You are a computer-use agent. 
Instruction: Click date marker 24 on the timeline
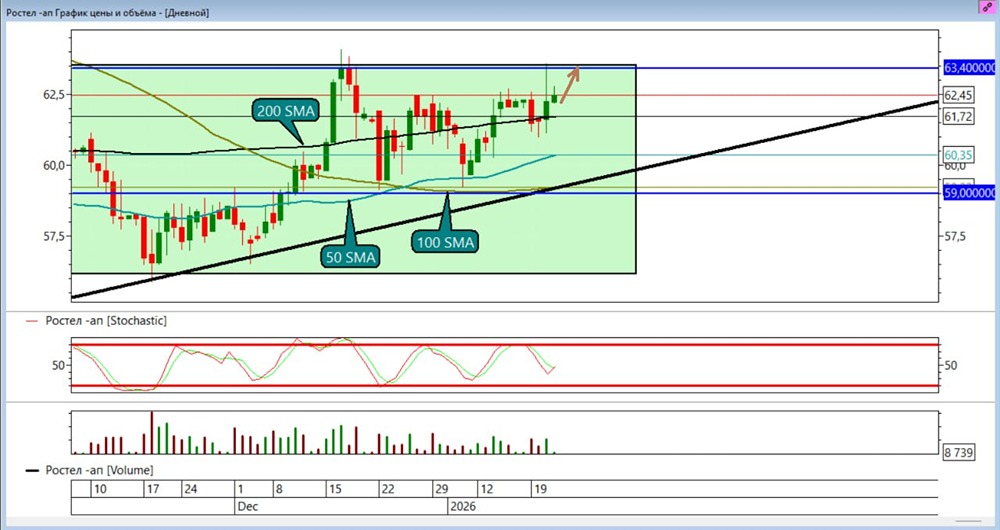coord(190,489)
